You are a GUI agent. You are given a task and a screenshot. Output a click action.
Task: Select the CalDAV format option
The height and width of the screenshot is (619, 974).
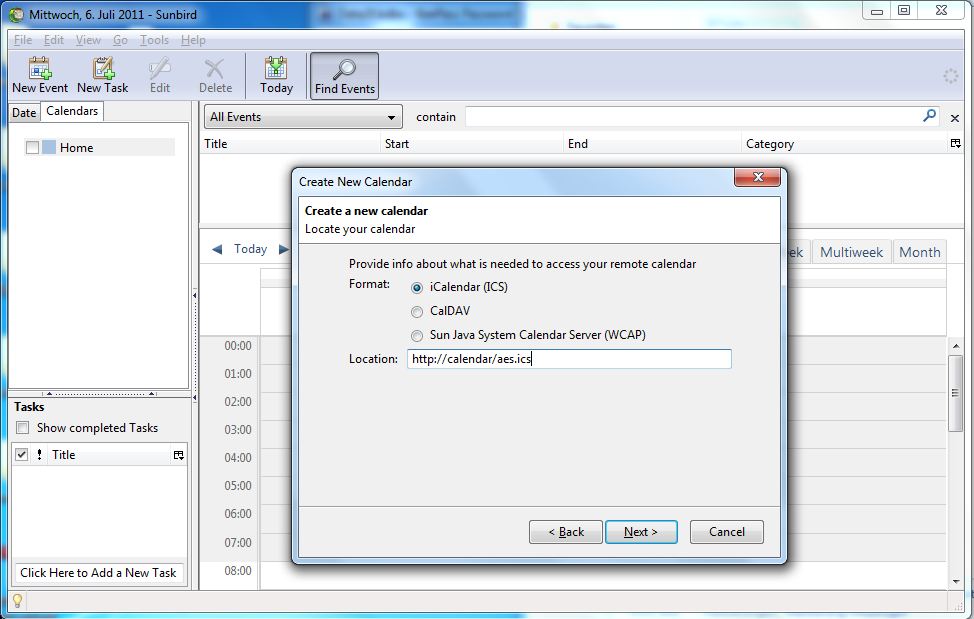417,312
